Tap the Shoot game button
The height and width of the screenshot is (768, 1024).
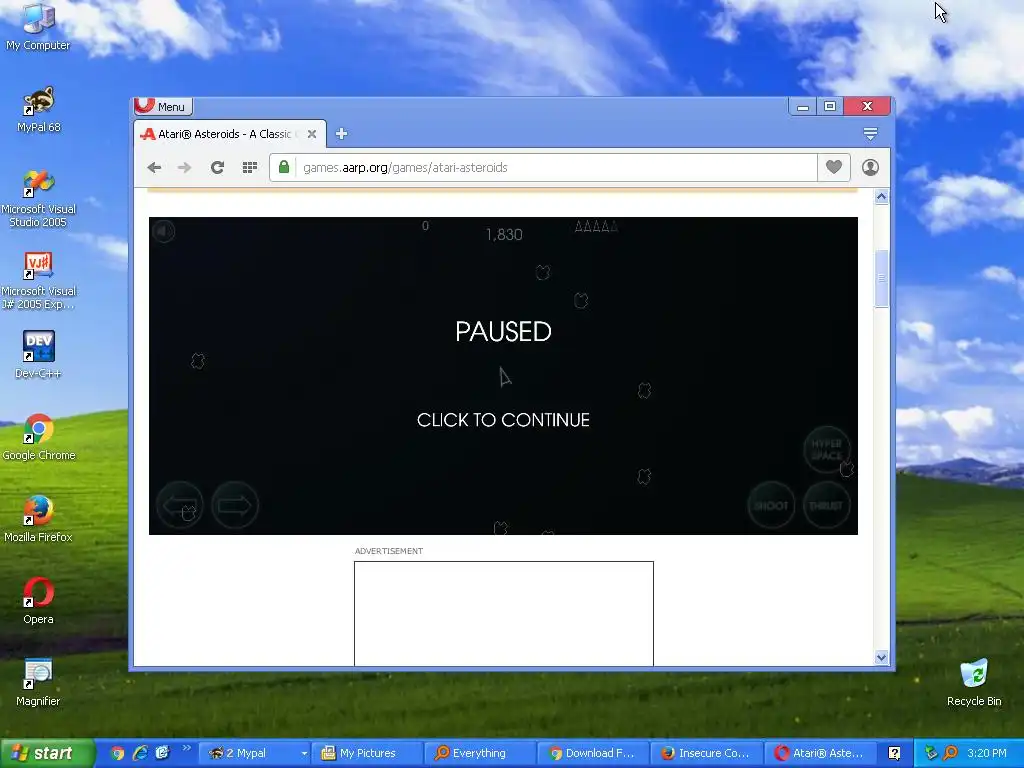tap(771, 505)
